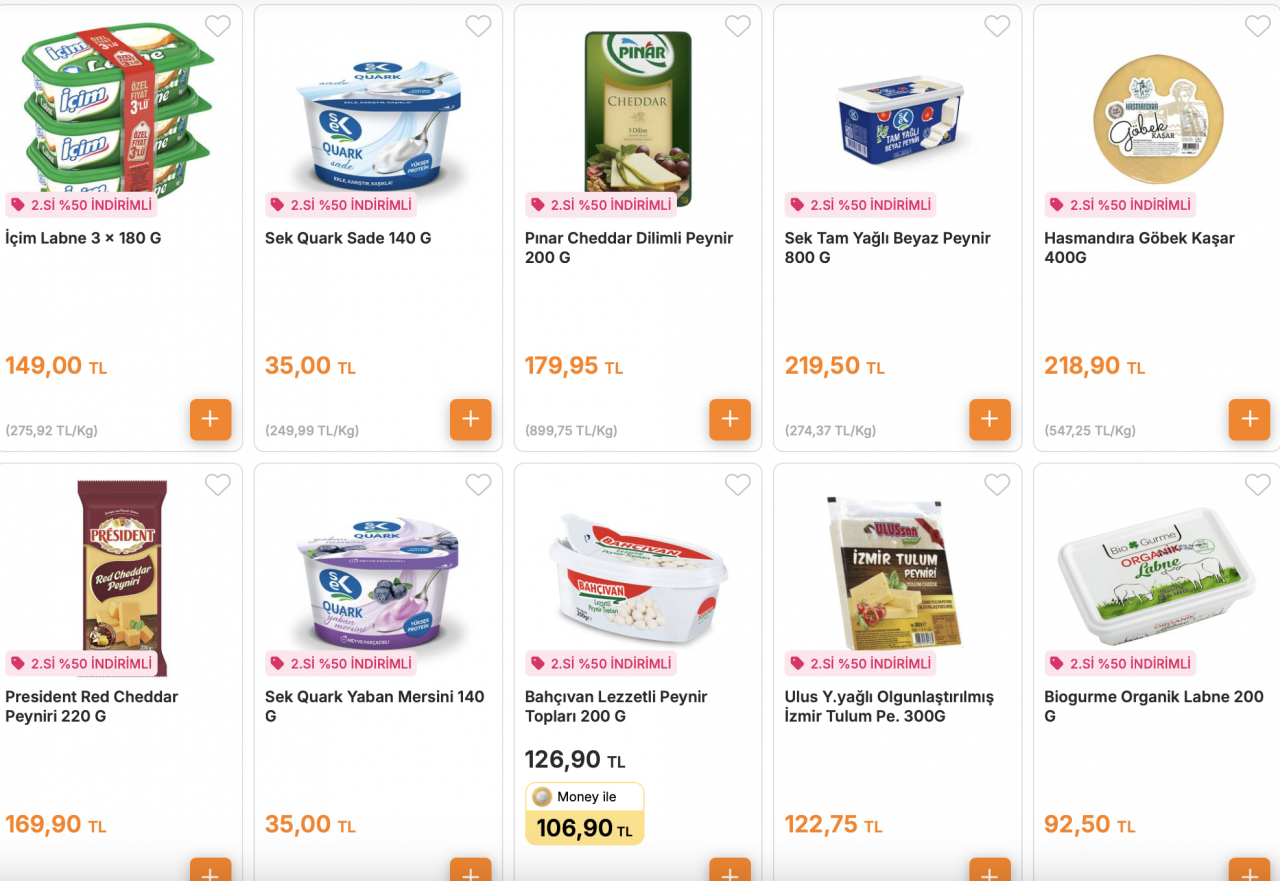Viewport: 1280px width, 881px height.
Task: Favorite Bahçıvan Lezzetli Peynir Topları
Action: coord(738,485)
